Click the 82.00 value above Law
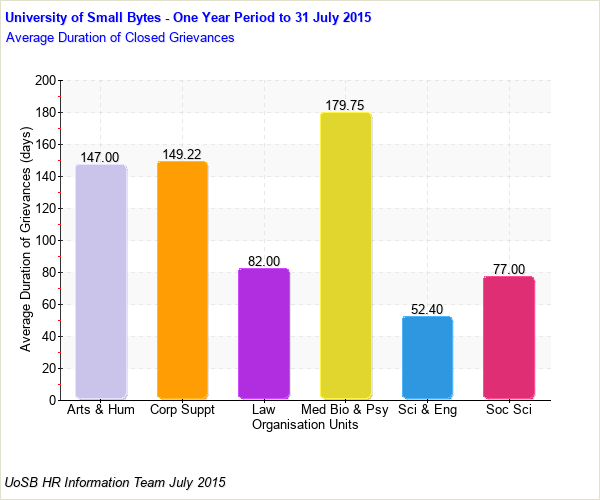This screenshot has height=500, width=600. point(264,261)
